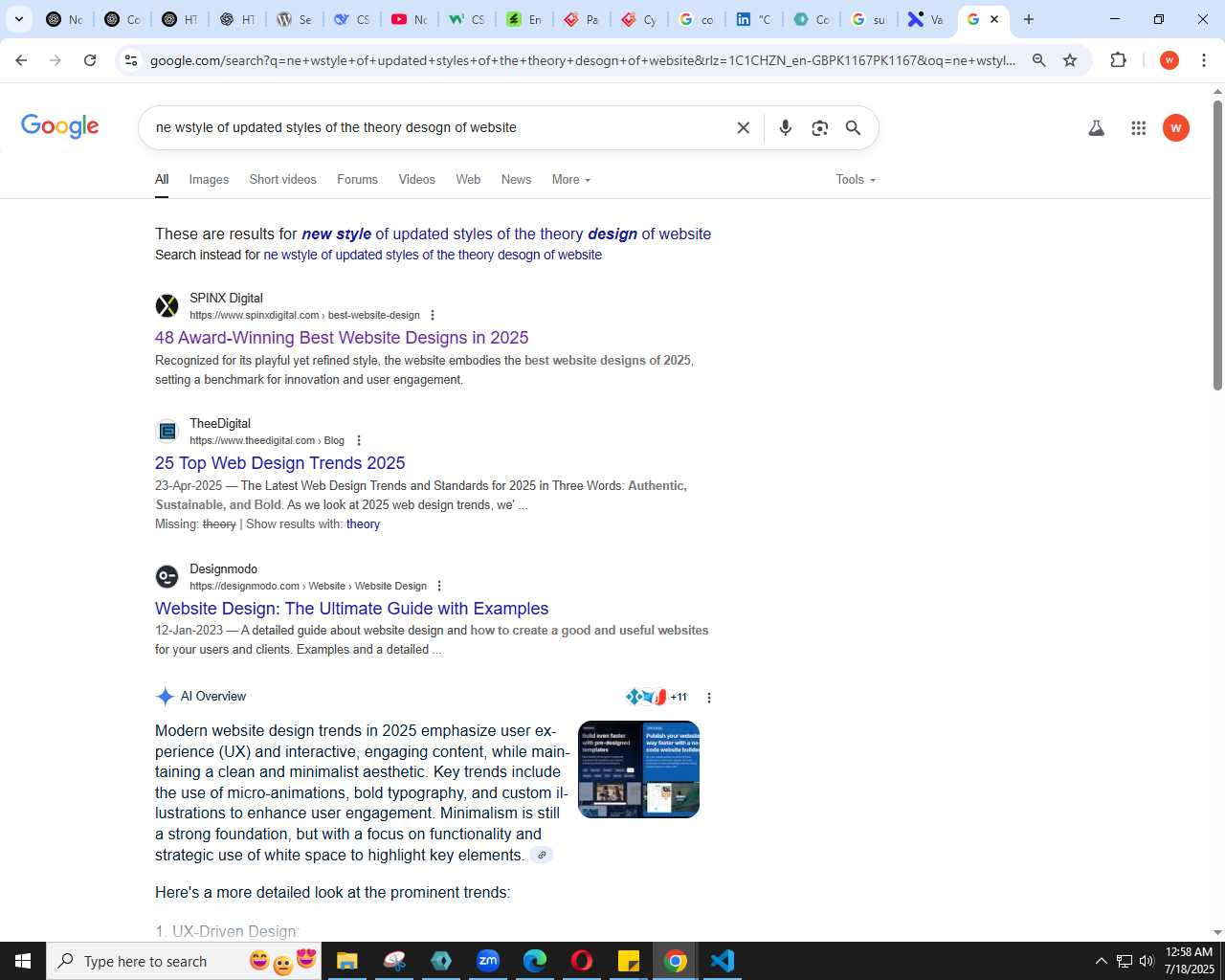Select the All results tab
Viewport: 1225px width, 980px height.
coord(162,180)
